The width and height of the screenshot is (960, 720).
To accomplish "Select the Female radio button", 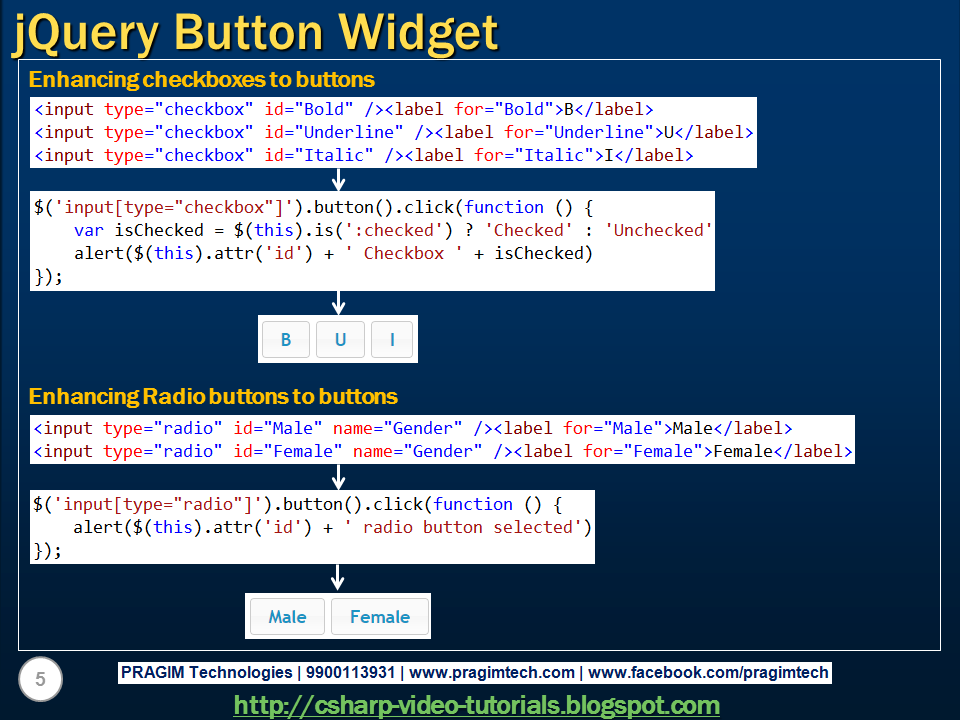I will coord(380,616).
